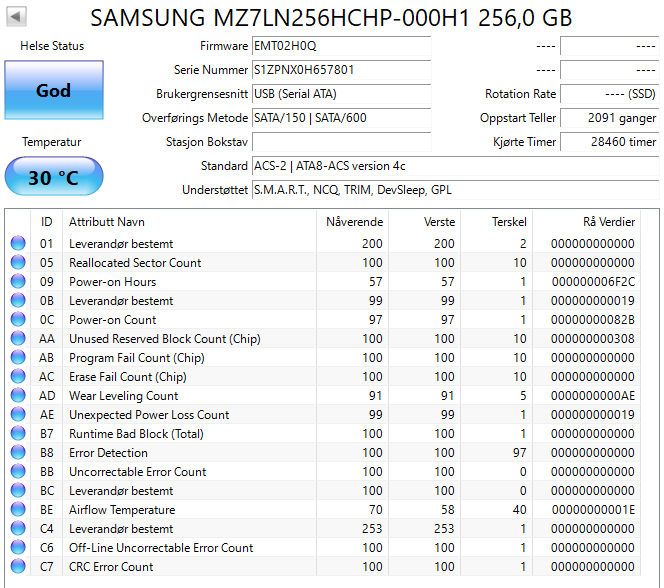Image resolution: width=664 pixels, height=588 pixels.
Task: Click the status orb in row ID 01
Action: click(x=18, y=243)
